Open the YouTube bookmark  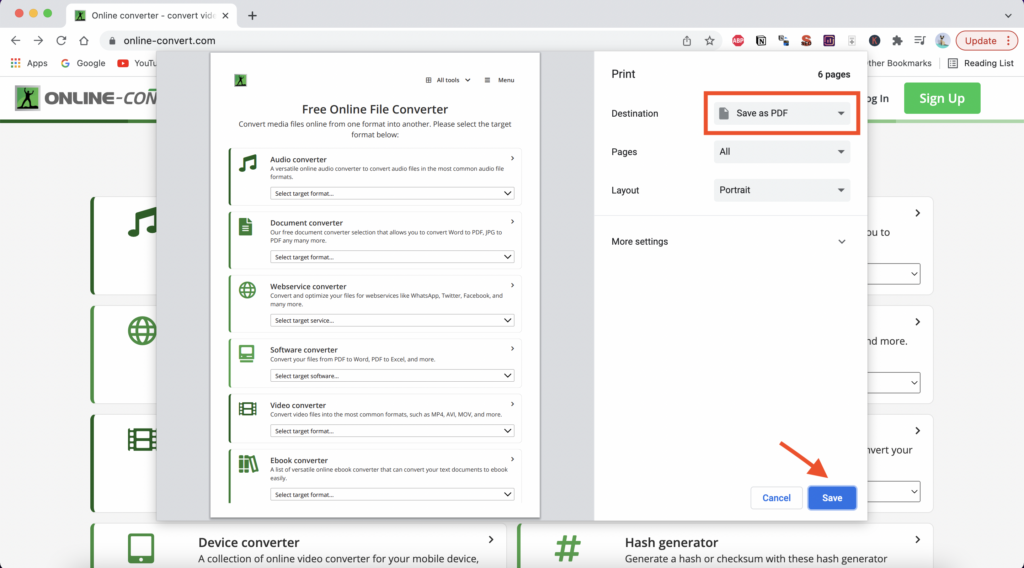tap(136, 63)
